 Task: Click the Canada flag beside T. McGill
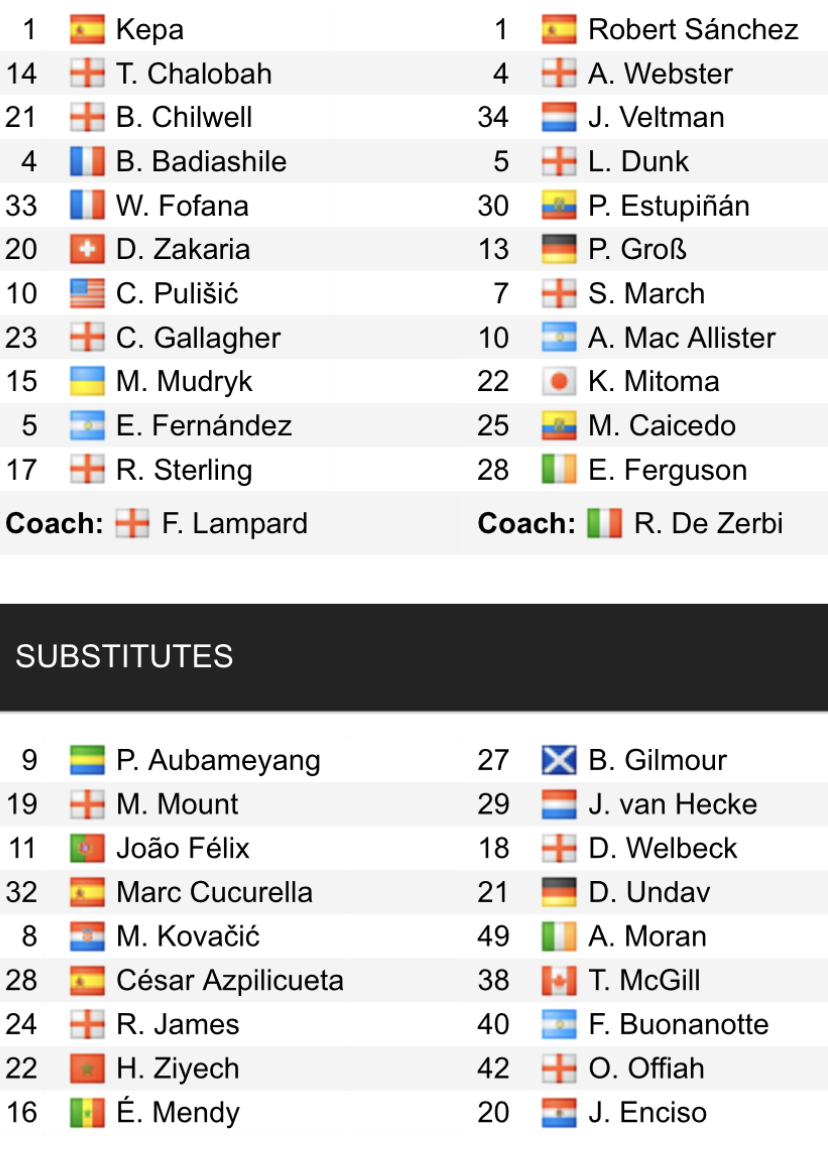559,980
